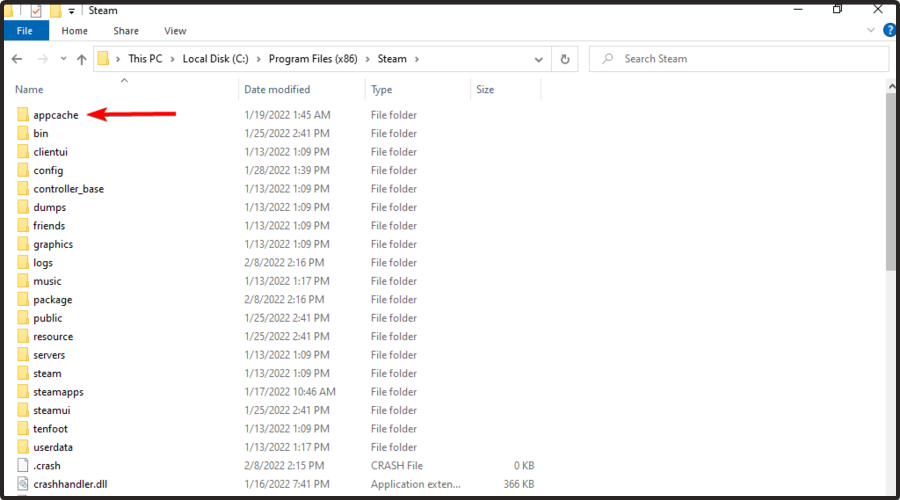Click steamapps date 1/17/2022 10:46 AM
This screenshot has height=500, width=900.
(290, 392)
